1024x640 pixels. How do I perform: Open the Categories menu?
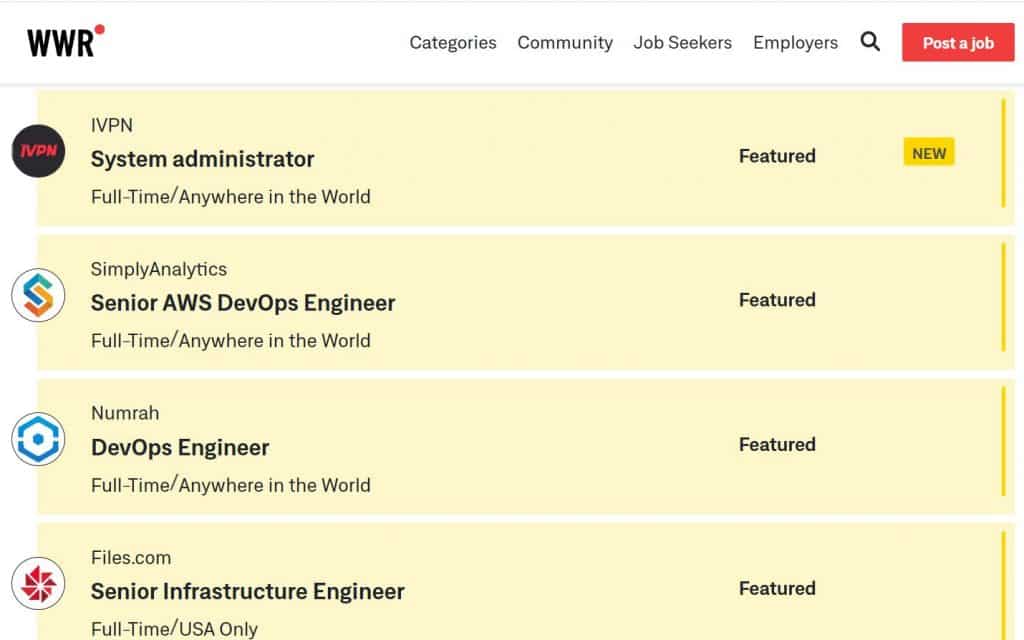(453, 42)
